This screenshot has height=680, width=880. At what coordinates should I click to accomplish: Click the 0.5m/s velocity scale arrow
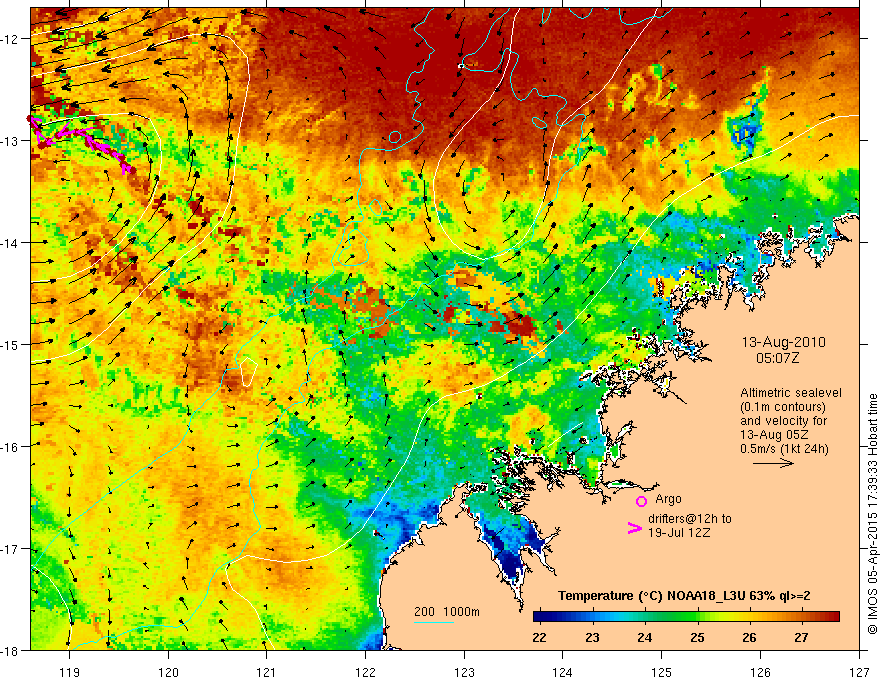[773, 463]
